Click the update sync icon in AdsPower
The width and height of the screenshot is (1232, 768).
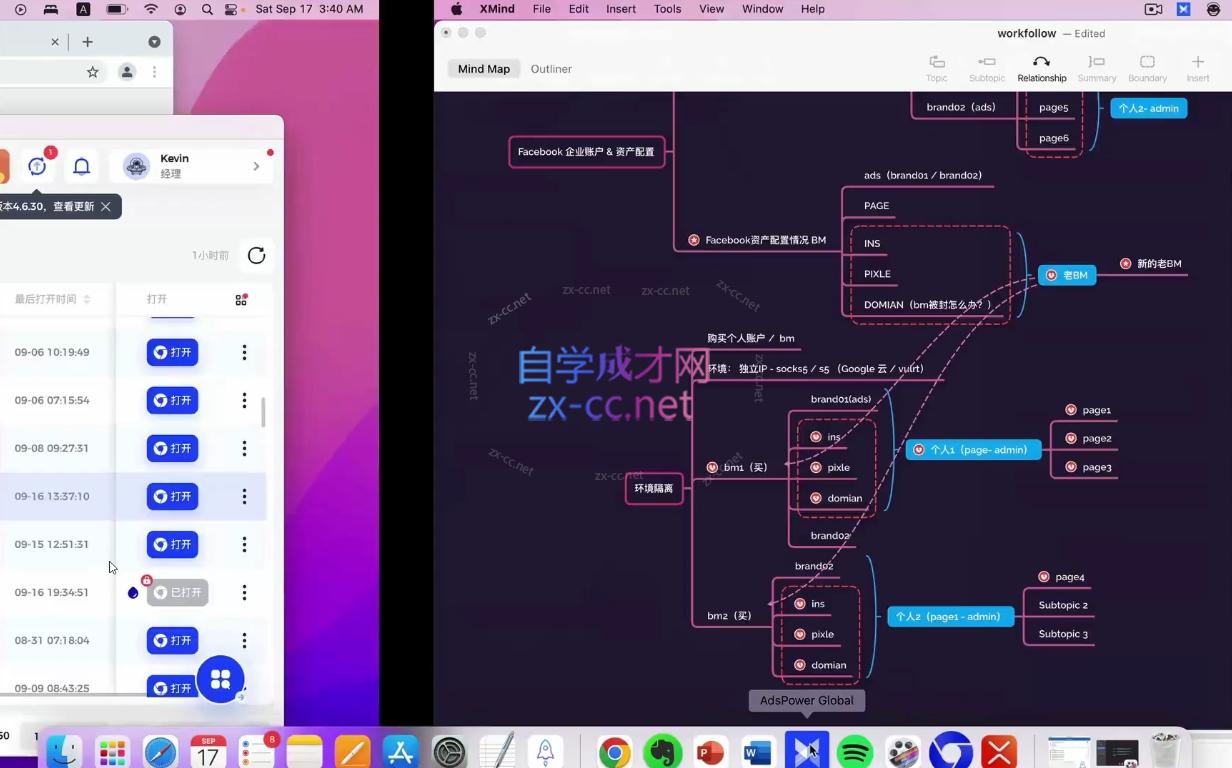click(x=37, y=166)
